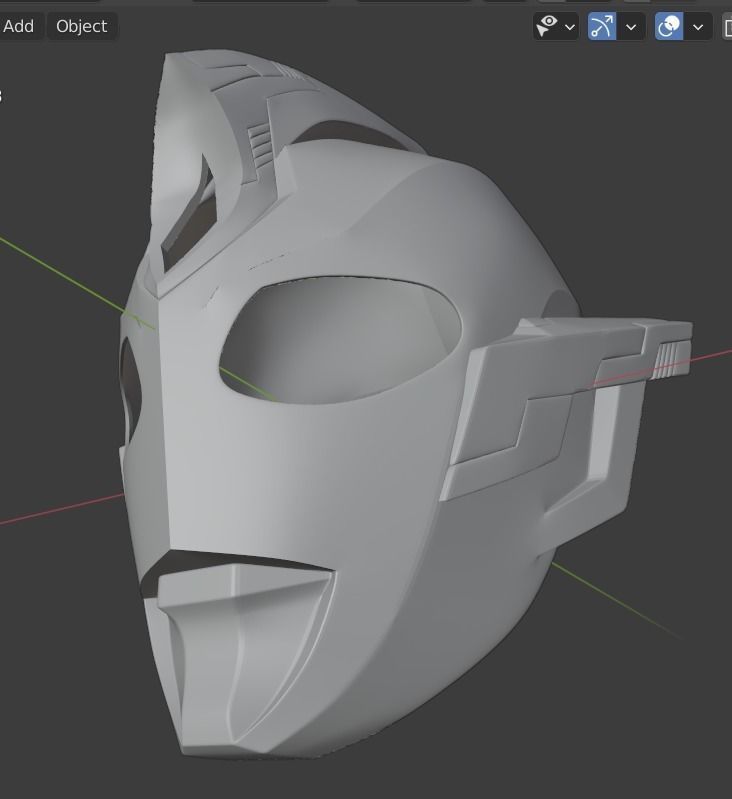
Task: Expand the Gizmo options dropdown arrow
Action: coord(631,26)
